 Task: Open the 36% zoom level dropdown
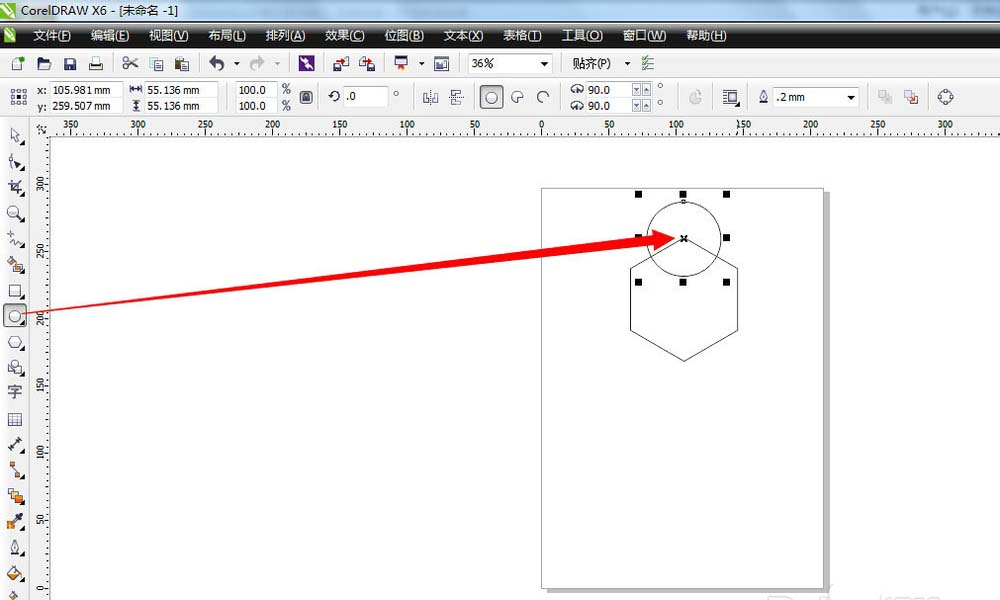(544, 64)
